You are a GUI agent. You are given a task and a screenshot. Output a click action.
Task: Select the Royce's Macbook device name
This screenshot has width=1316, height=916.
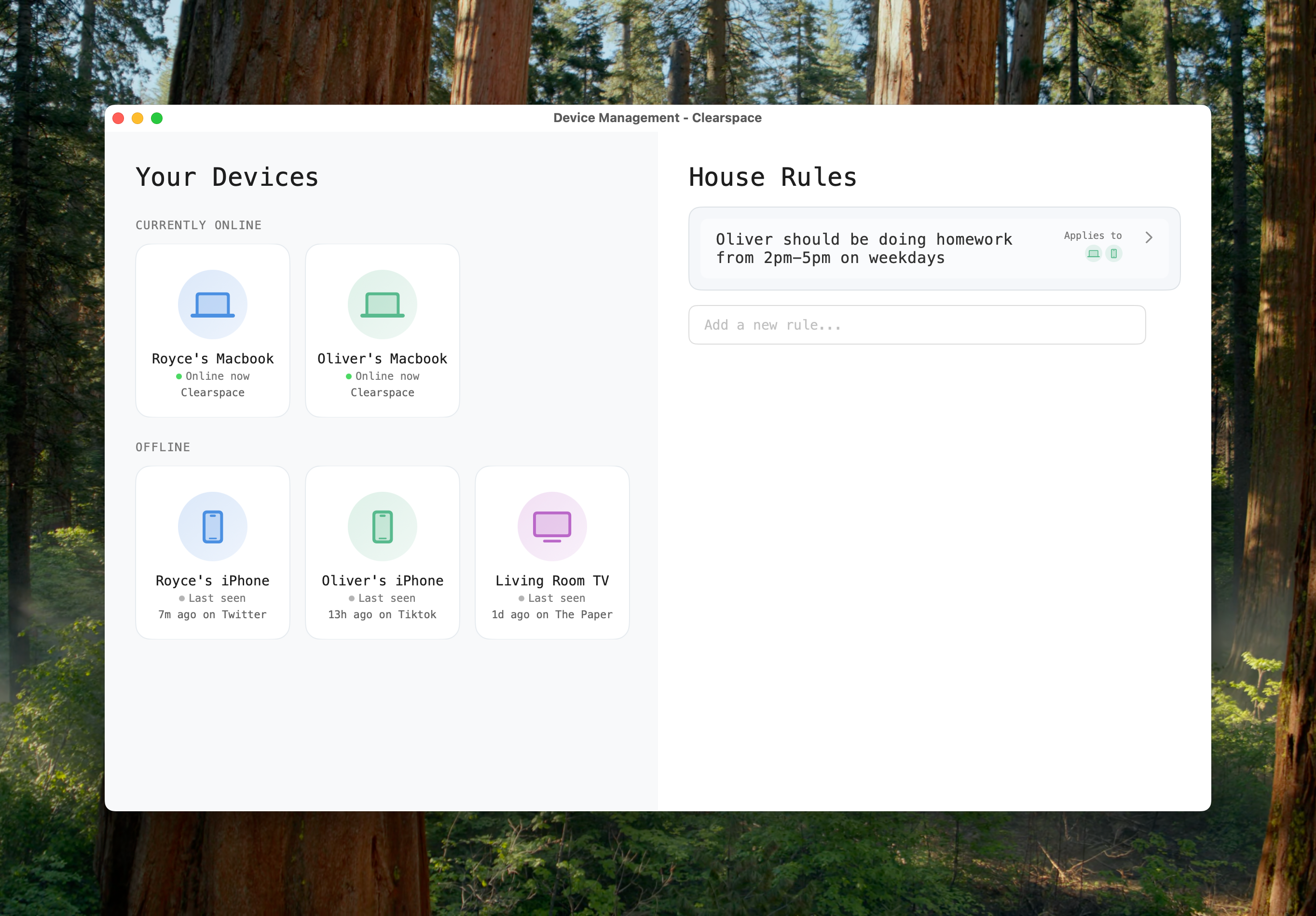(212, 359)
